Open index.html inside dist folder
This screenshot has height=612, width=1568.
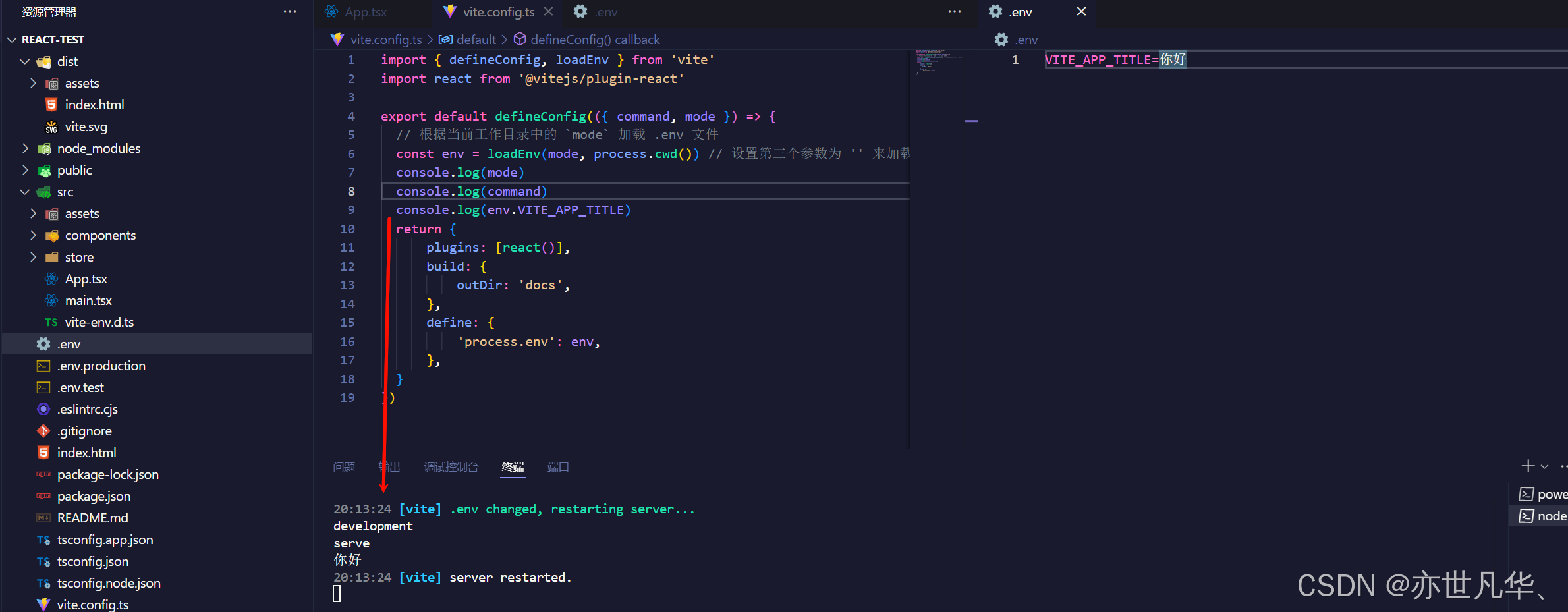94,105
